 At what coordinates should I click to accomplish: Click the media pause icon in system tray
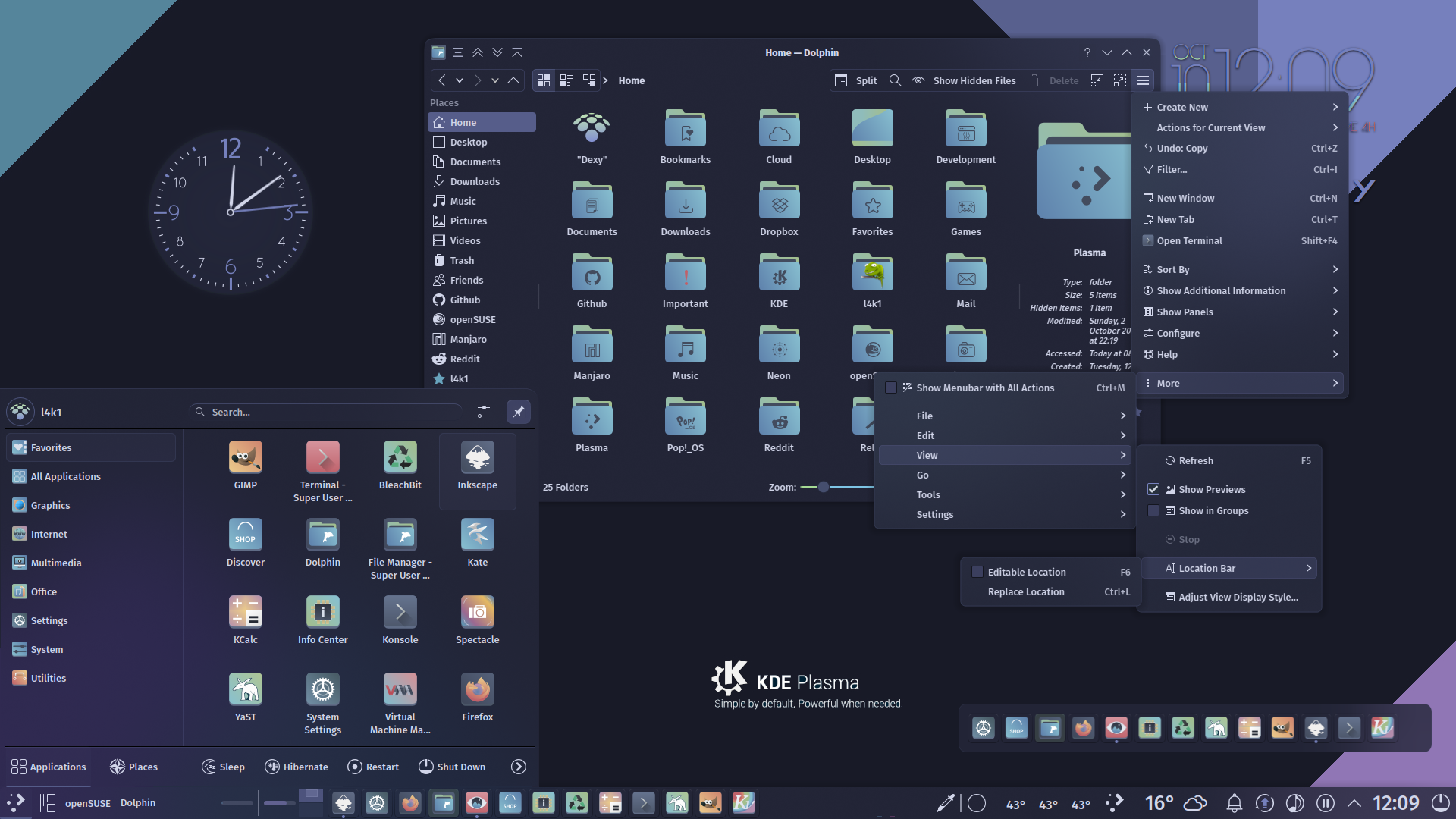[1326, 803]
